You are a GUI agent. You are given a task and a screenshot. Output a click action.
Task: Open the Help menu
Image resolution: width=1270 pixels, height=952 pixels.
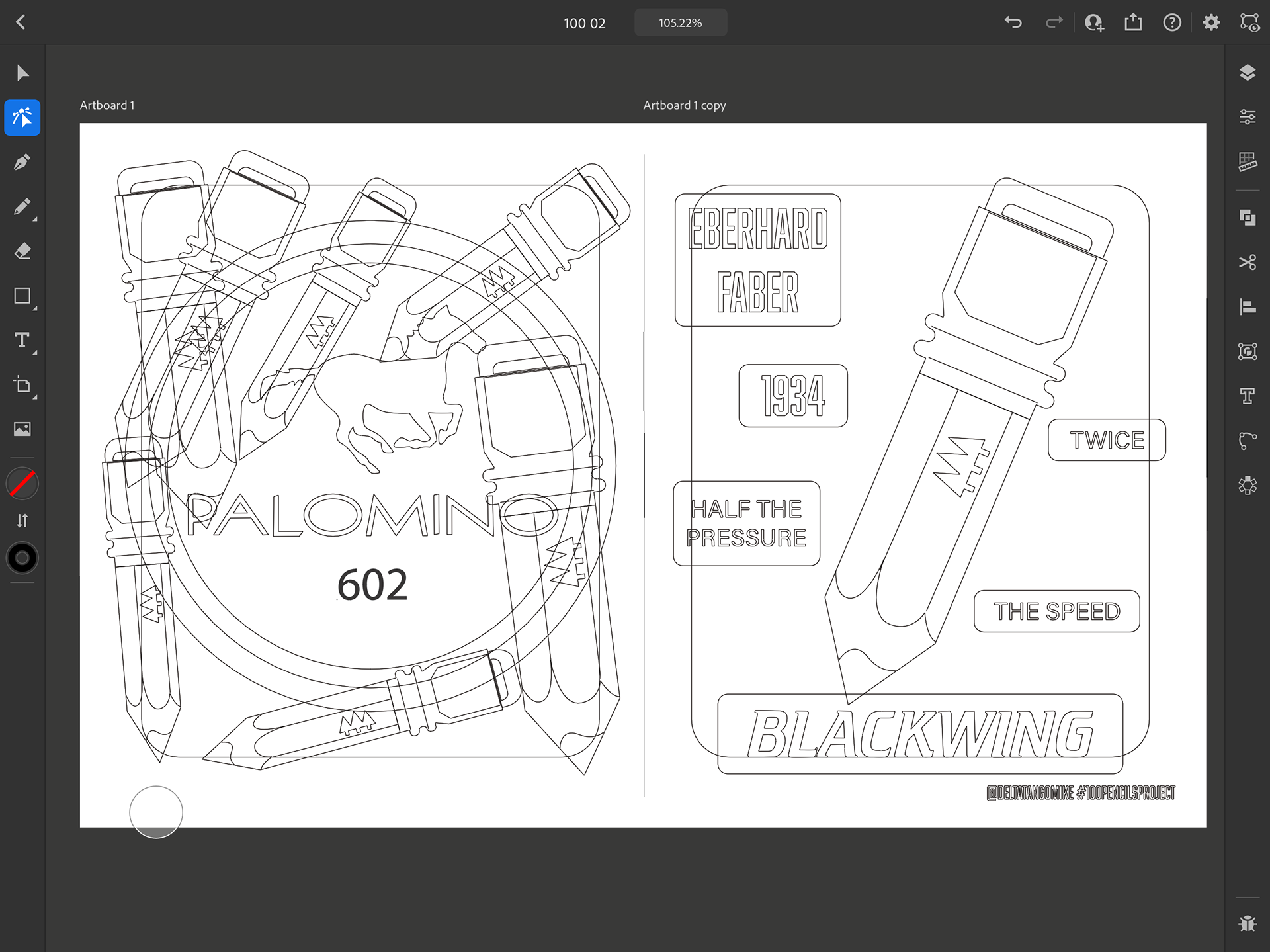coord(1172,22)
